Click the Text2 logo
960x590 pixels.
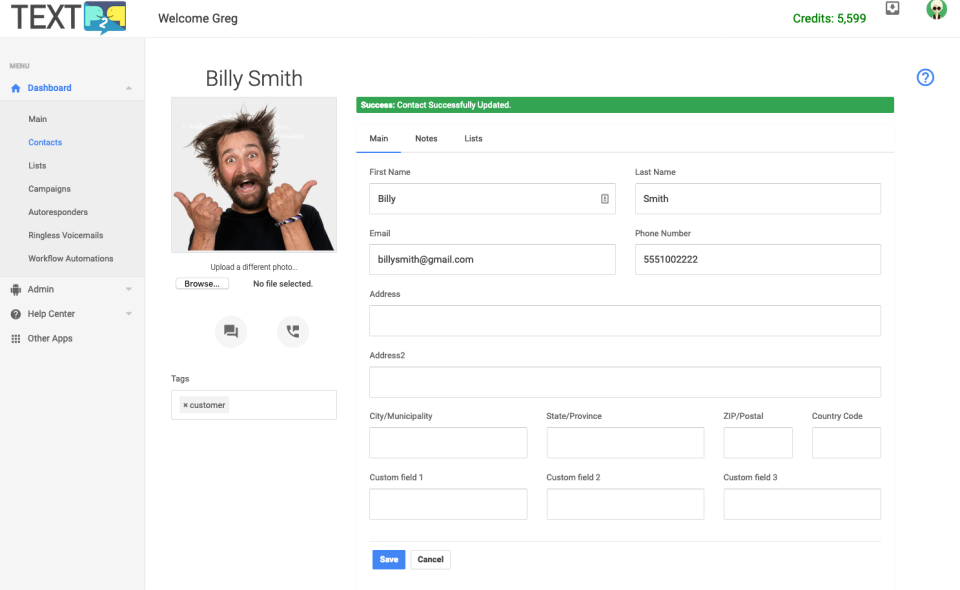point(69,17)
